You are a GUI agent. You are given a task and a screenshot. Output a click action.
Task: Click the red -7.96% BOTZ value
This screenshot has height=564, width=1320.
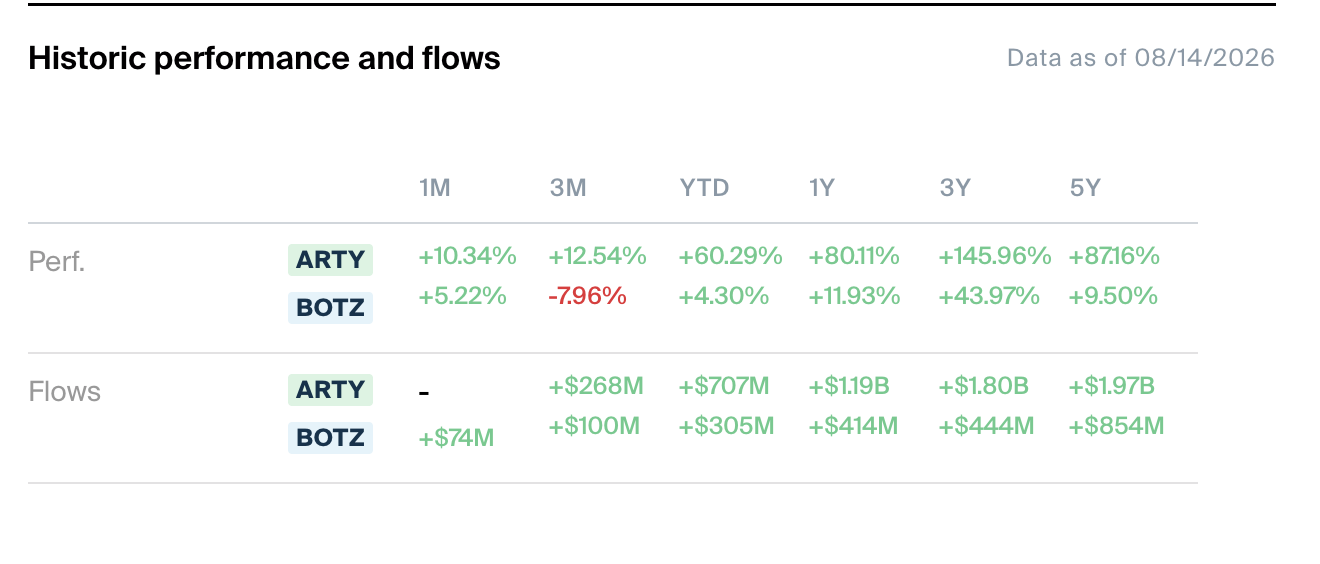[x=588, y=296]
